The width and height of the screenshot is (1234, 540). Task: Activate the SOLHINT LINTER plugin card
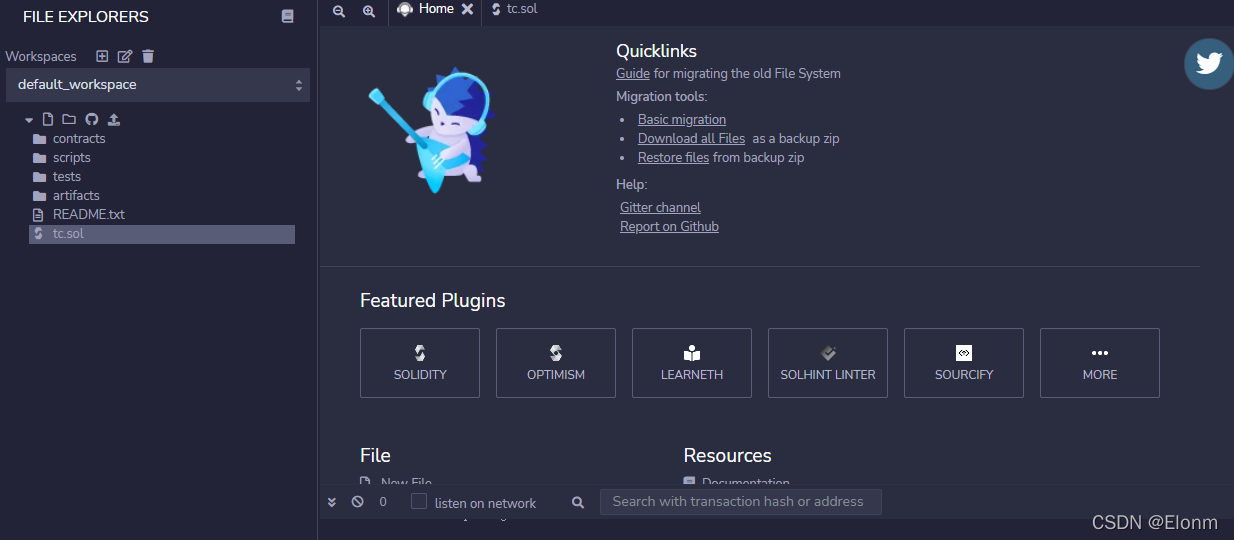click(828, 363)
